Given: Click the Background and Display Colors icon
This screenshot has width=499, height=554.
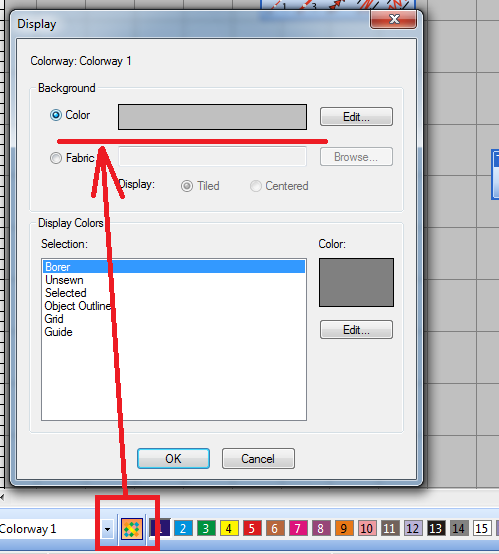Looking at the screenshot, I should (132, 529).
